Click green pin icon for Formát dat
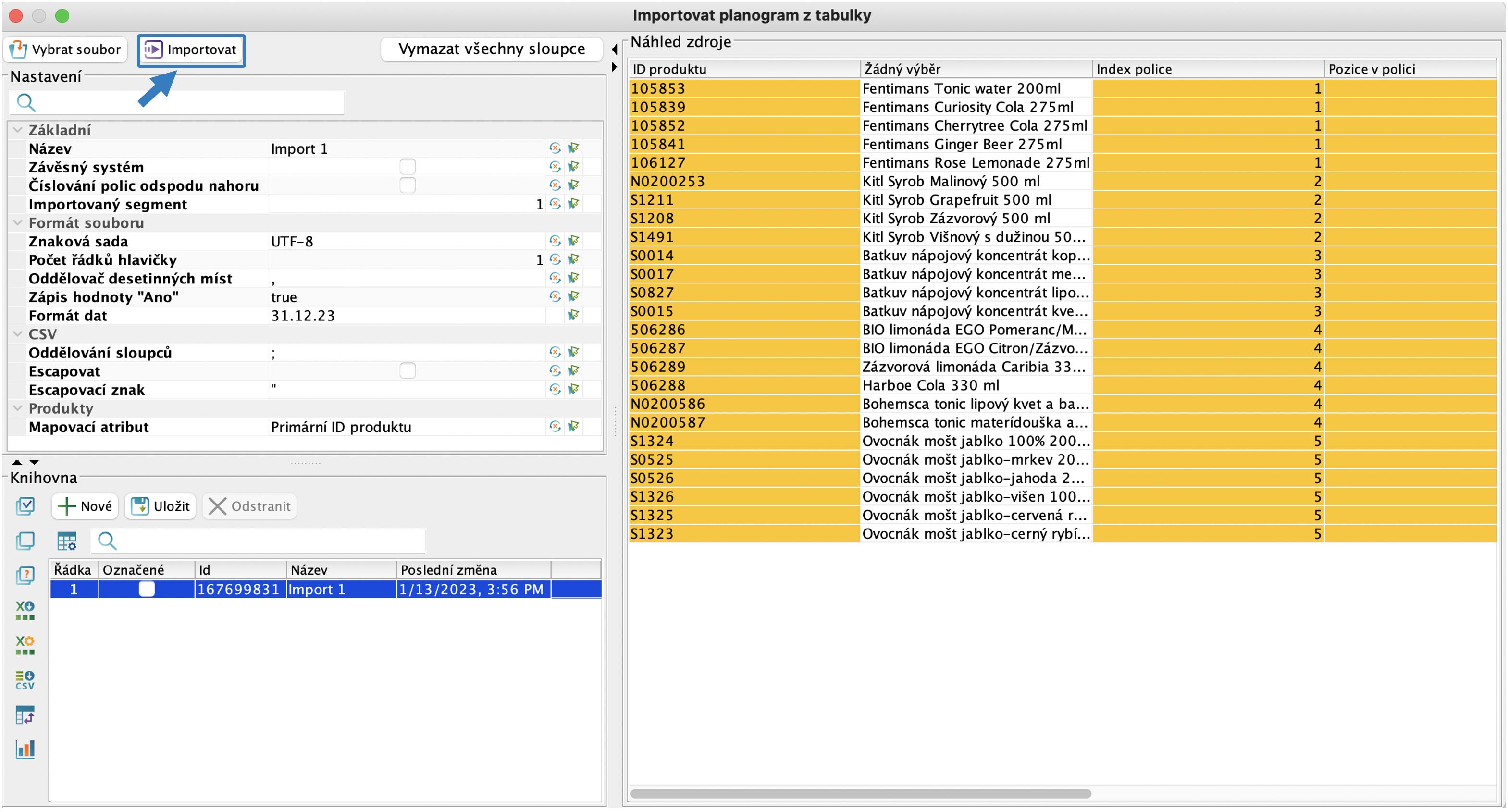1508x812 pixels. pos(574,315)
